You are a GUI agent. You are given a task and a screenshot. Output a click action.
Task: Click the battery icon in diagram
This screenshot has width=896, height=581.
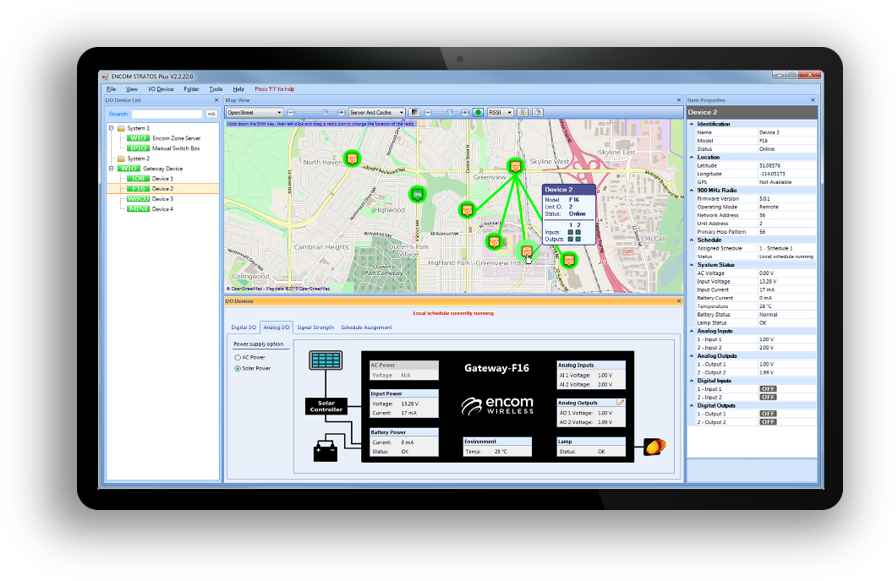point(326,451)
